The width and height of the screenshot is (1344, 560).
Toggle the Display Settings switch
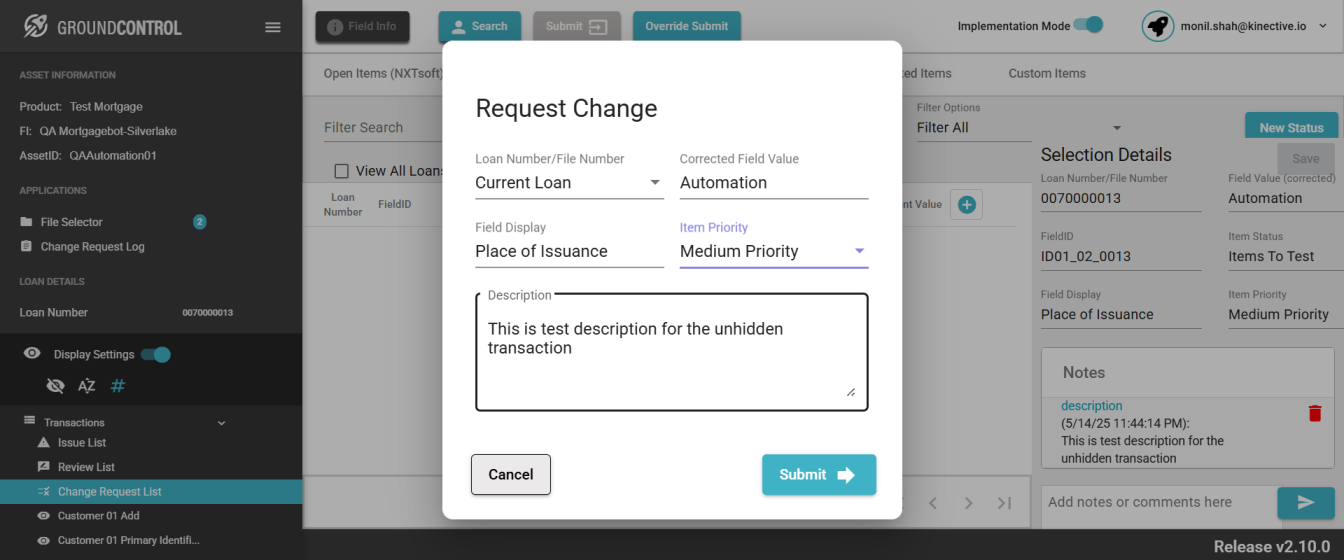pyautogui.click(x=156, y=354)
